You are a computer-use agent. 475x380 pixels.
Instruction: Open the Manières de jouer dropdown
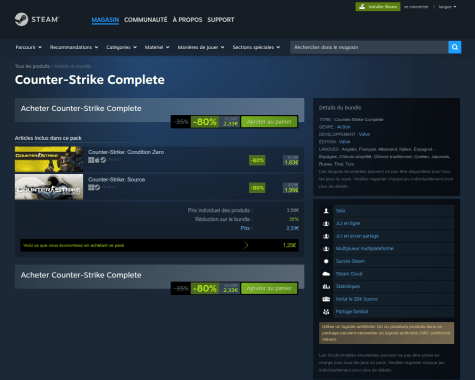[201, 47]
